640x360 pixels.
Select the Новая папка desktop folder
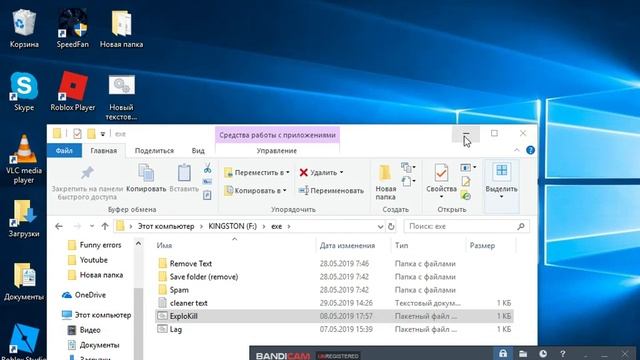click(x=121, y=29)
